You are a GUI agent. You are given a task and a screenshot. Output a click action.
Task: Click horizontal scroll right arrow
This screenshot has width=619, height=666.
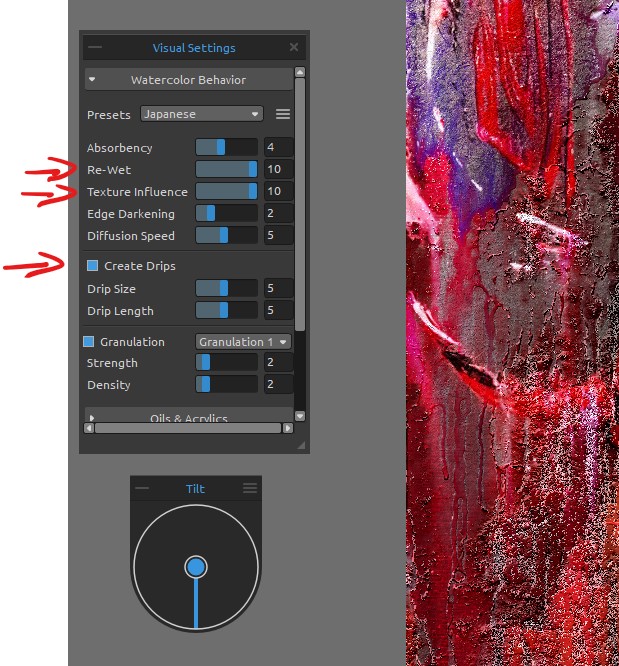(x=288, y=428)
